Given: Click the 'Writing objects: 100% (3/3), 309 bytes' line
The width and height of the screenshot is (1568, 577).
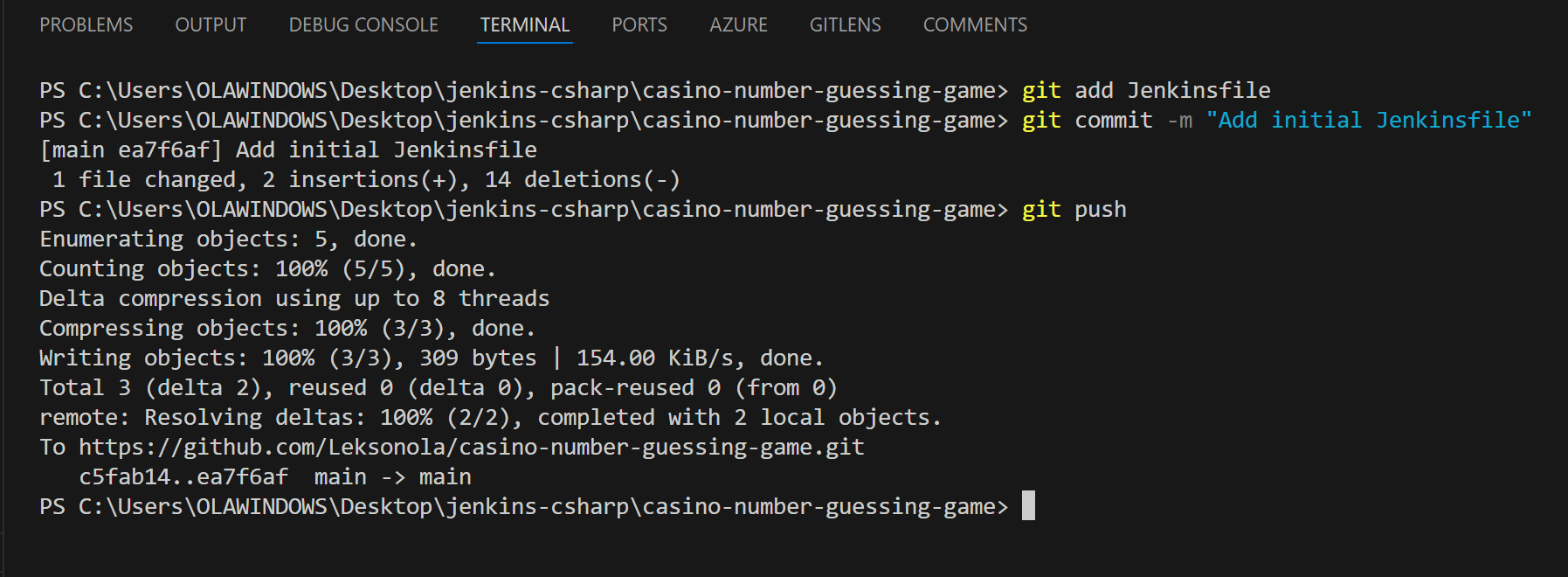Looking at the screenshot, I should tap(432, 358).
